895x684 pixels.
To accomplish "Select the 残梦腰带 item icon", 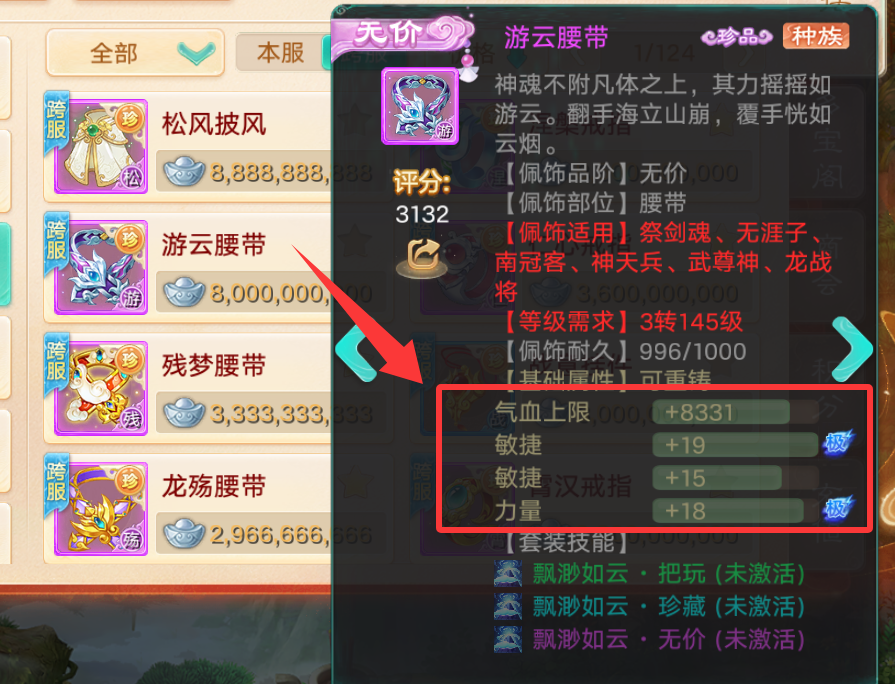I will (101, 388).
